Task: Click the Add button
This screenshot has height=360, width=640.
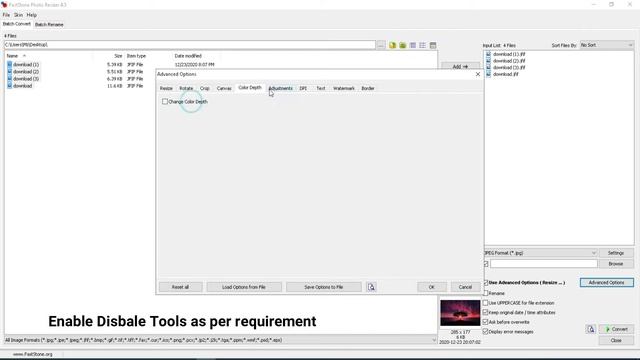Action: pos(460,66)
